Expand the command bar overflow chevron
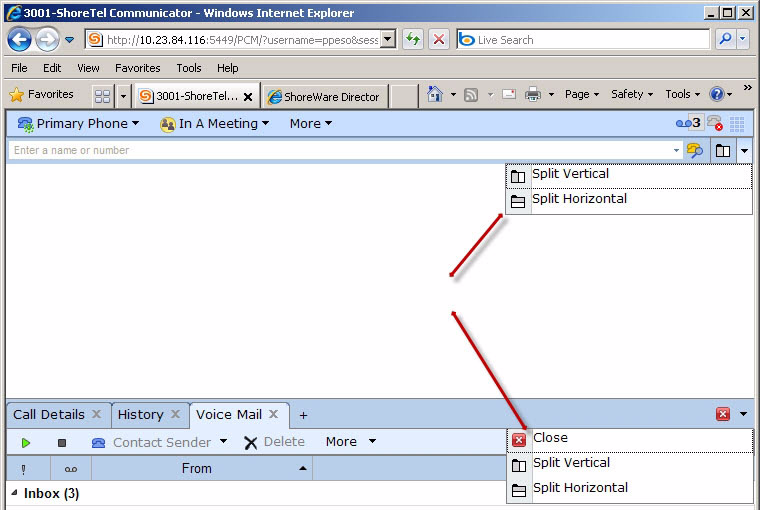 [747, 87]
